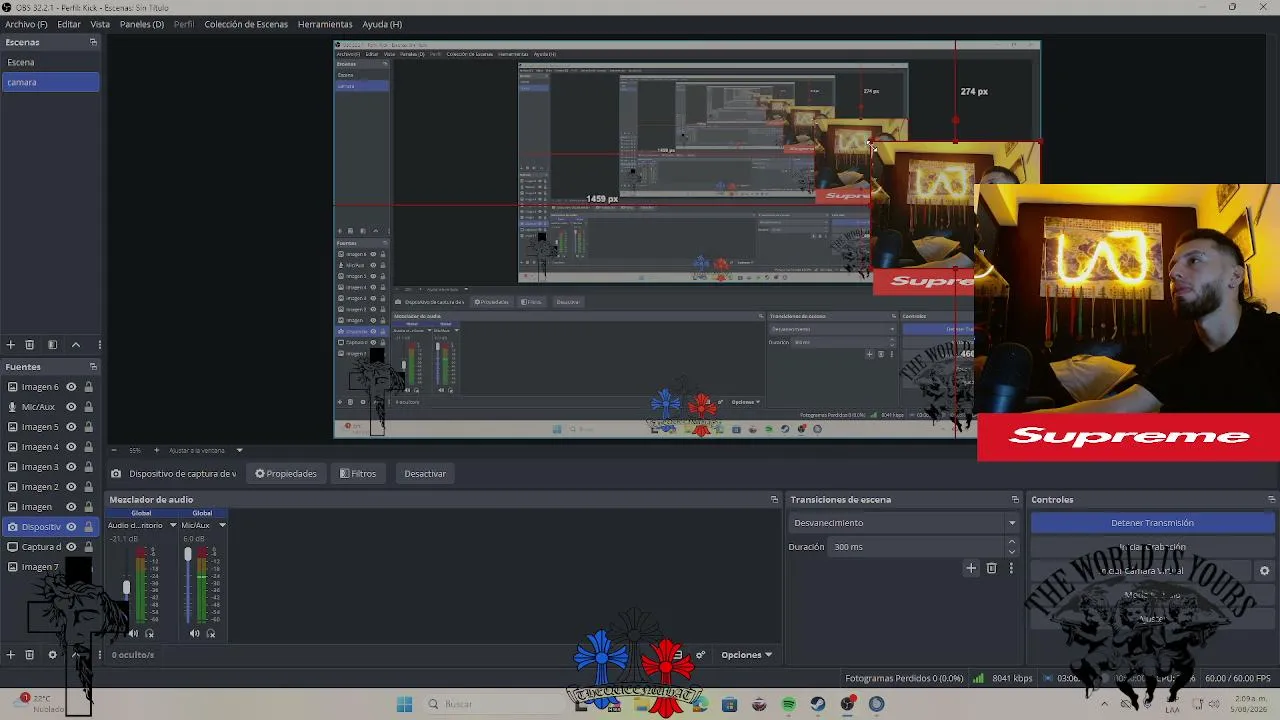Screen dimensions: 1280x720
Task: Adjust the Audio del escritorio volume fader
Action: [127, 588]
